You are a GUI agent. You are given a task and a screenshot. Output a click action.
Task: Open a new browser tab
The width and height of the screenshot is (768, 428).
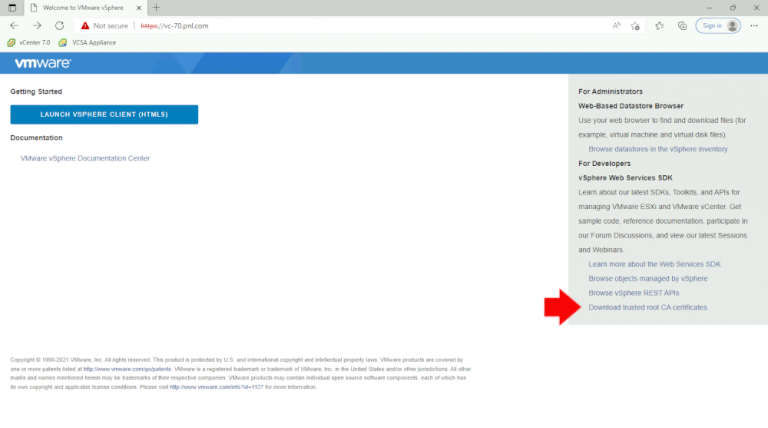point(156,8)
